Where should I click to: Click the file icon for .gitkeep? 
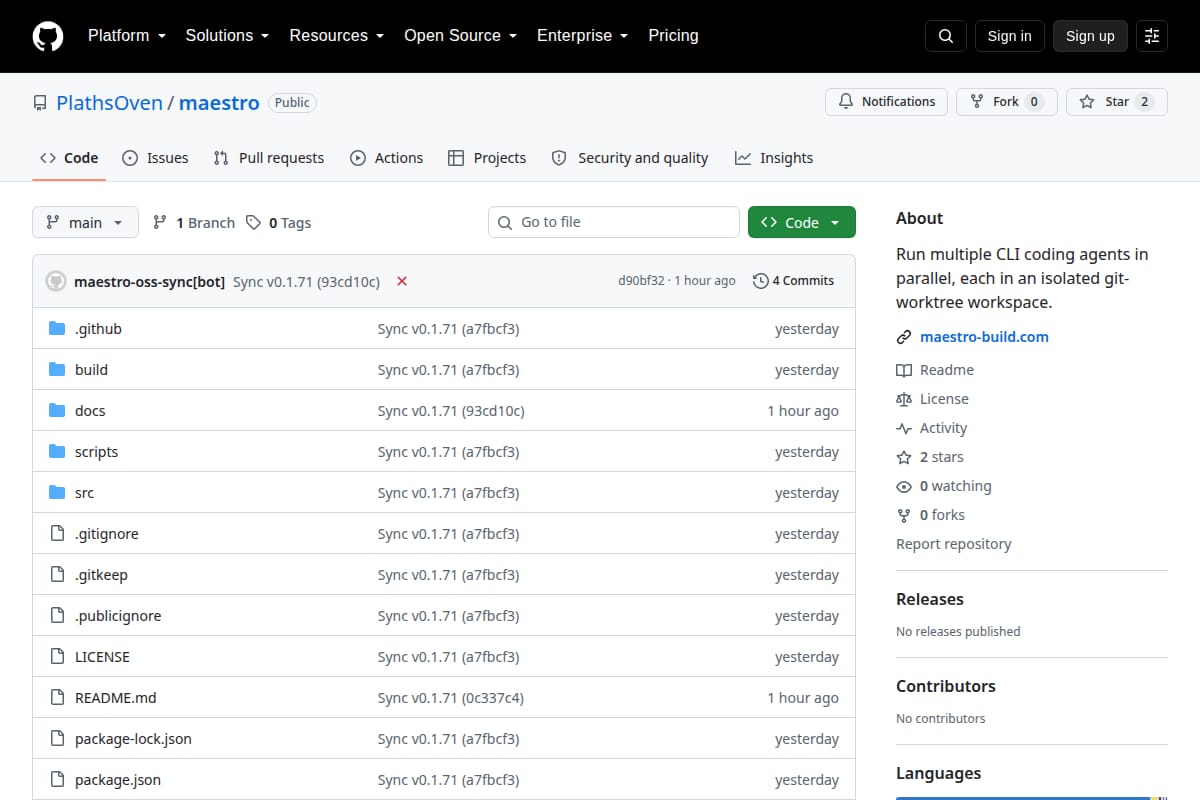click(57, 575)
